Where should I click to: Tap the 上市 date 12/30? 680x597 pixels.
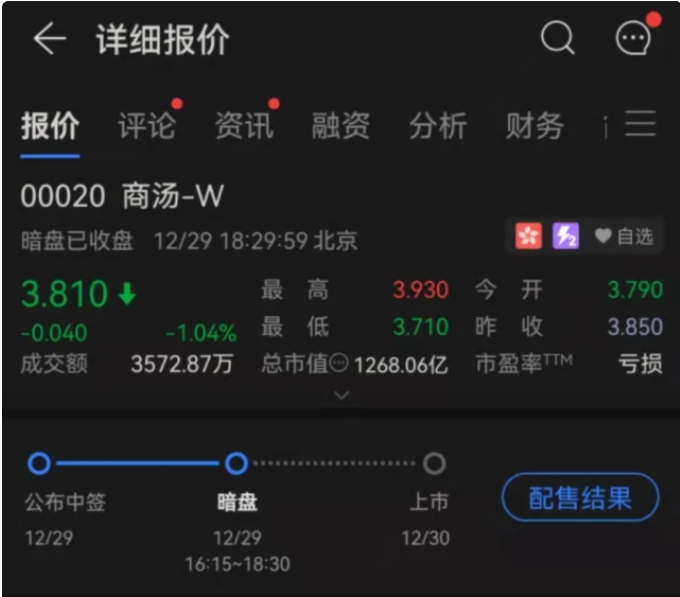pos(425,538)
